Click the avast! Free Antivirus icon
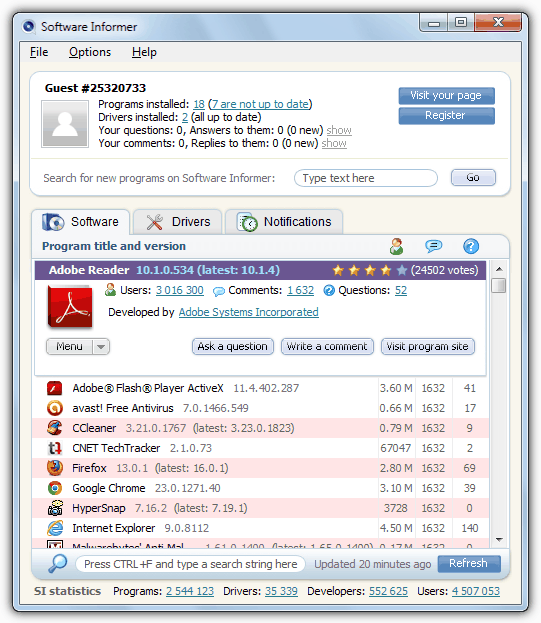 click(54, 408)
